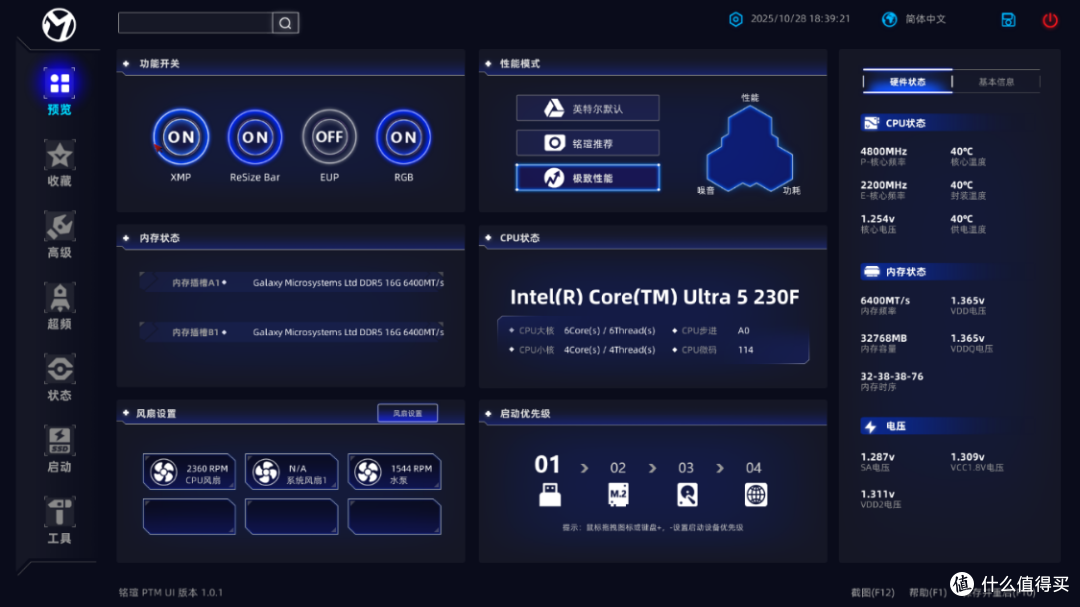This screenshot has width=1080, height=607.
Task: Click the 1.254v core voltage value
Action: (878, 219)
